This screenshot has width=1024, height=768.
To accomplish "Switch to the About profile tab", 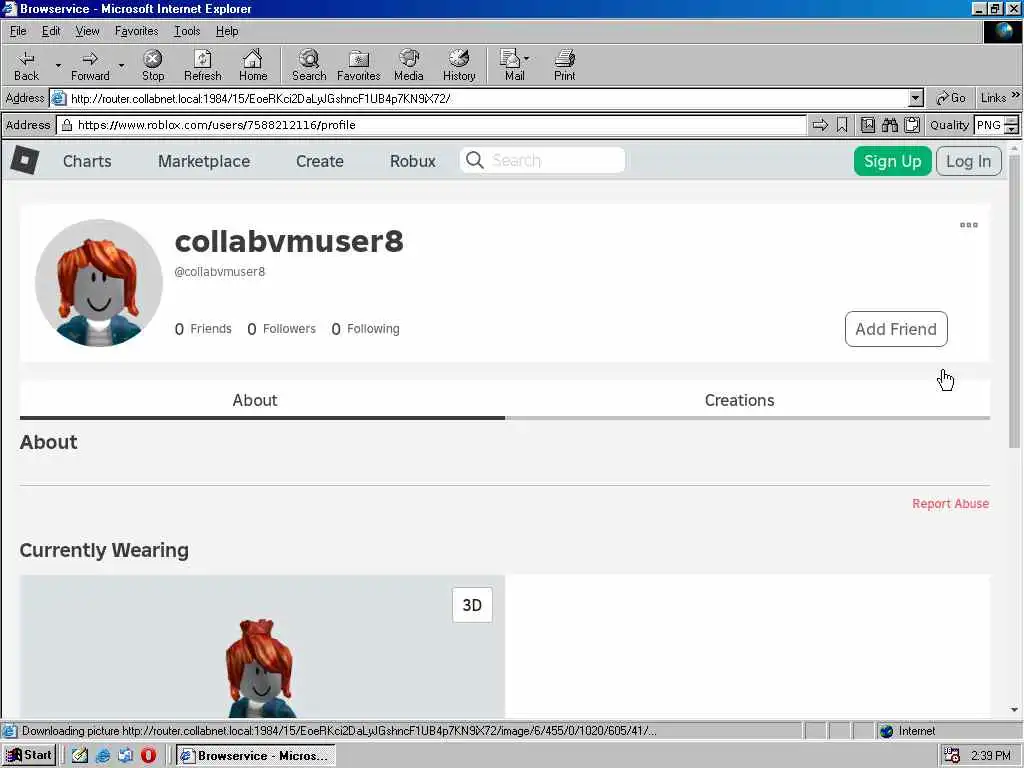I will click(262, 400).
